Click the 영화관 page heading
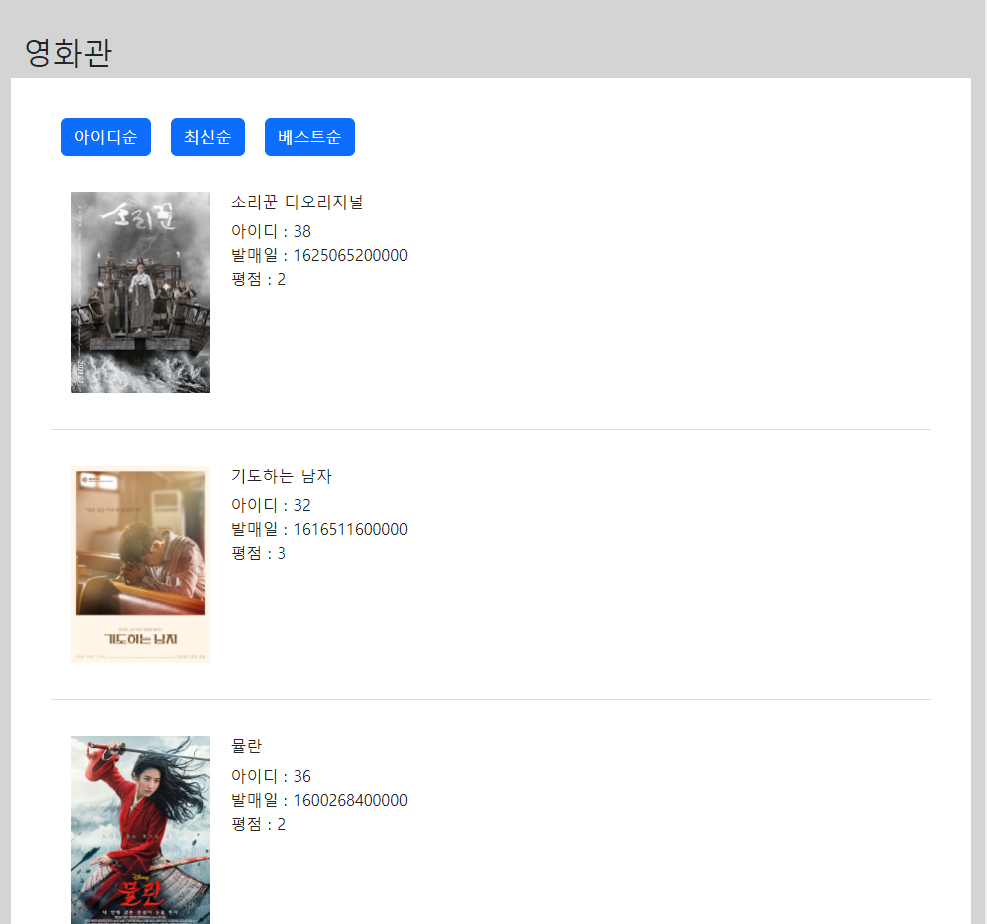 pyautogui.click(x=69, y=52)
